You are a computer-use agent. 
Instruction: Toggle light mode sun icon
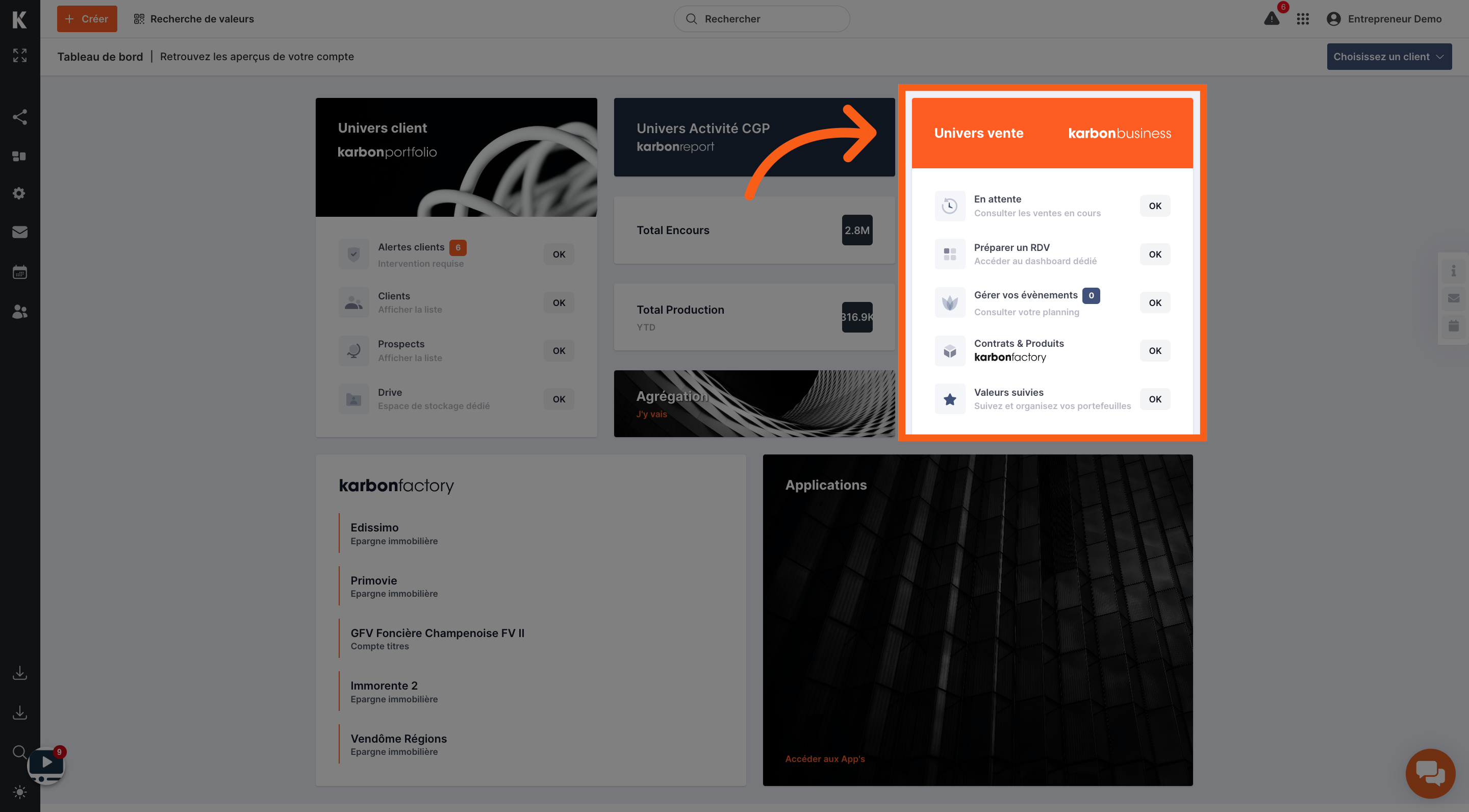point(19,792)
